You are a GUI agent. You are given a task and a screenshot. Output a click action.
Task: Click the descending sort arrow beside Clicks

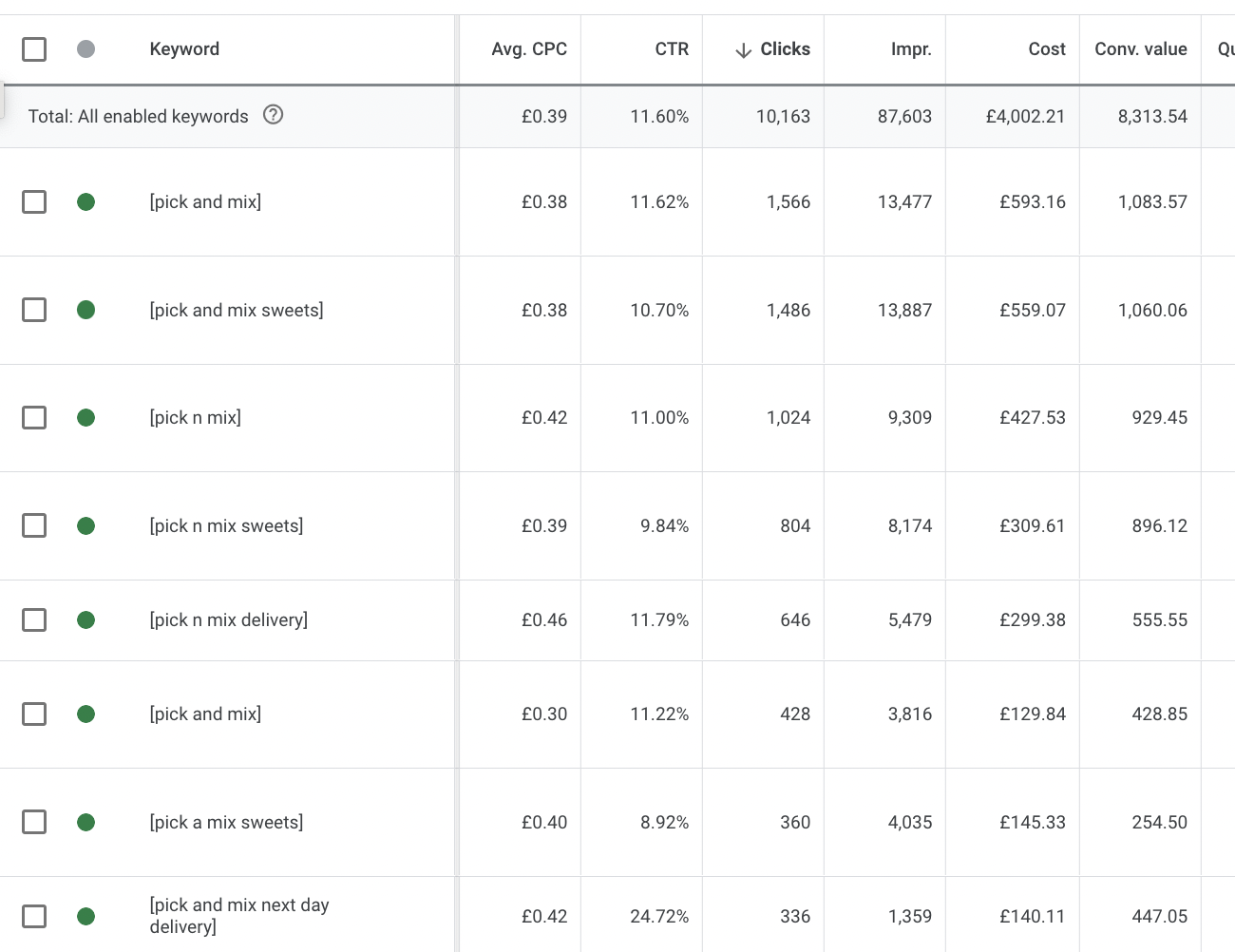coord(744,50)
